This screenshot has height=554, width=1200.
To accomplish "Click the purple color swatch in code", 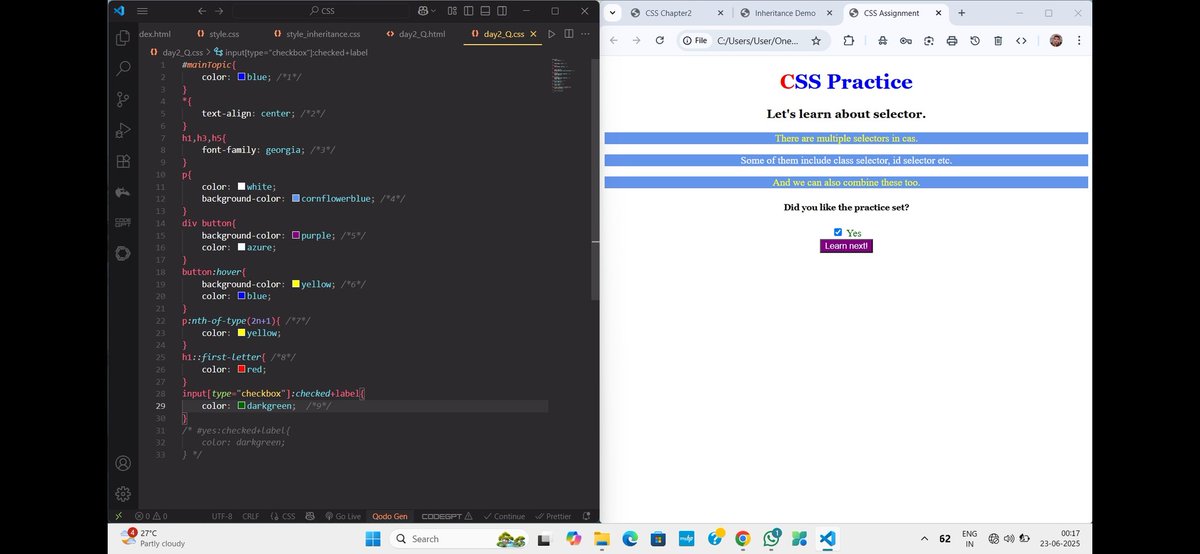I will click(x=296, y=235).
